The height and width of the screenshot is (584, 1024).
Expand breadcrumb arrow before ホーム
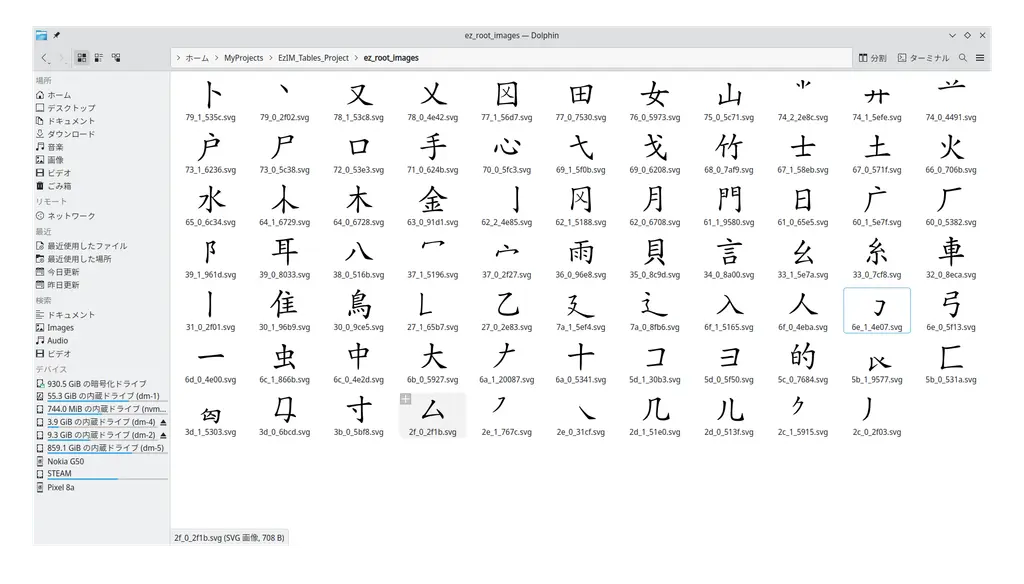tap(179, 58)
